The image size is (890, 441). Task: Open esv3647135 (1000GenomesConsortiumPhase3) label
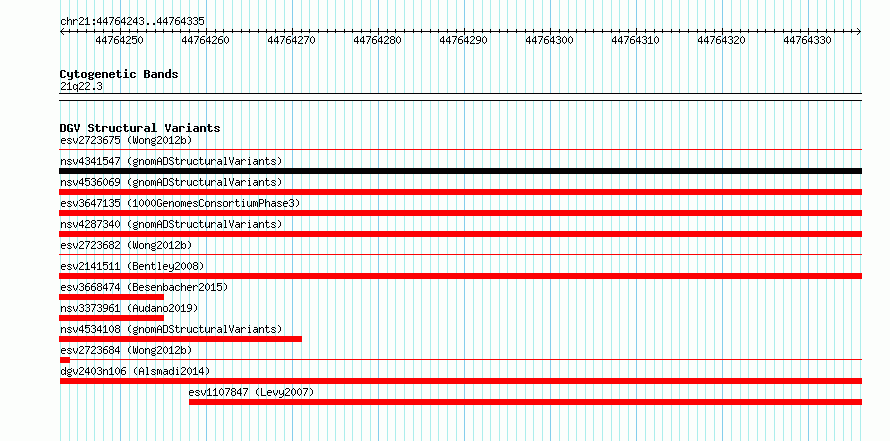[x=180, y=203]
